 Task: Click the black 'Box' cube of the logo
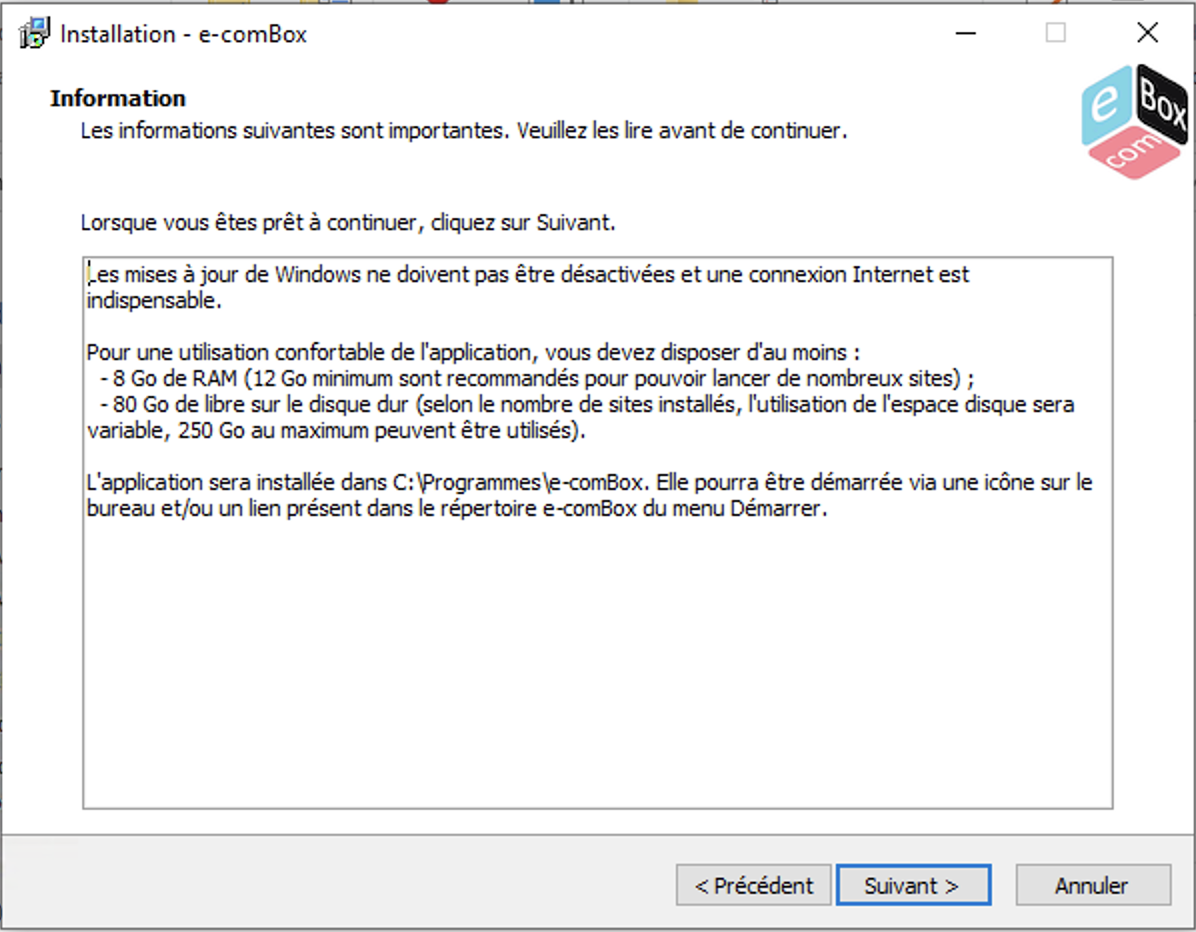(1162, 102)
